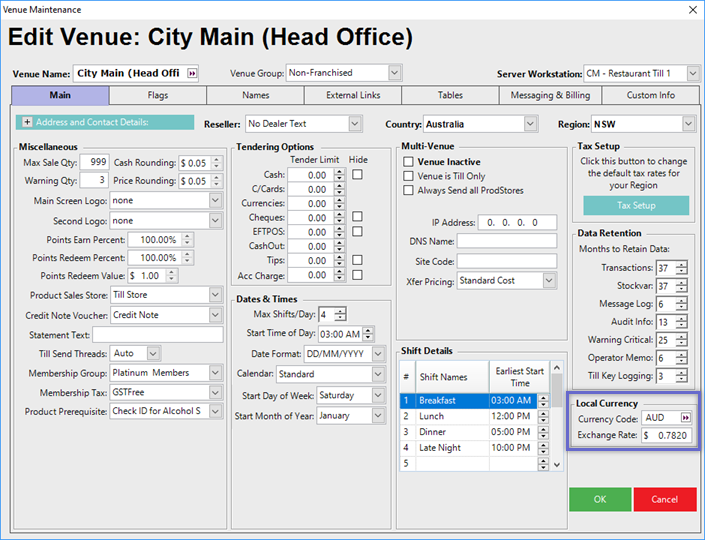Click the Currency Code lookup arrow icon

(685, 418)
